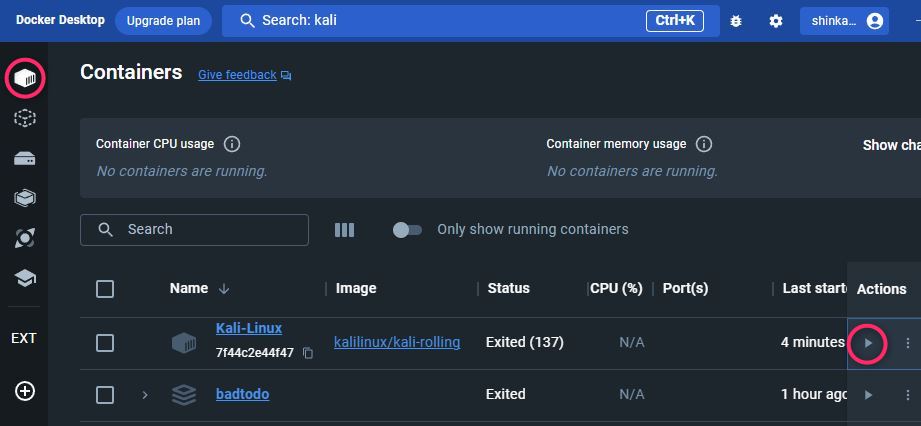Viewport: 921px width, 426px height.
Task: Toggle Only show running containers switch
Action: (x=407, y=230)
